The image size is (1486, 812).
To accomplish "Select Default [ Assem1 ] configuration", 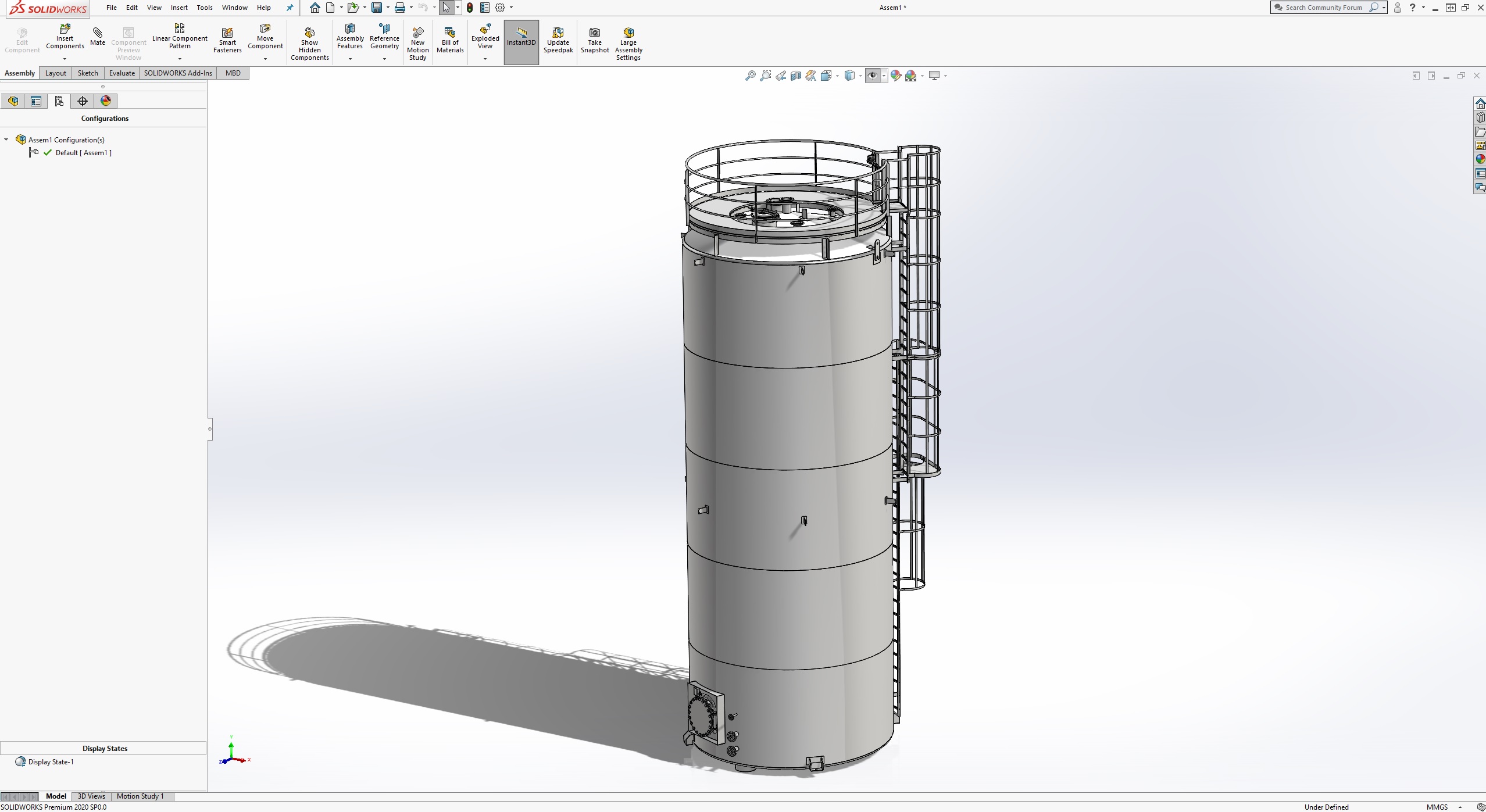I will coord(83,153).
